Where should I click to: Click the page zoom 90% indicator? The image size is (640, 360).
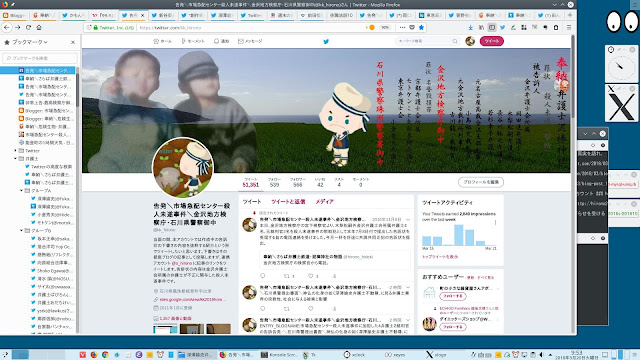click(384, 27)
